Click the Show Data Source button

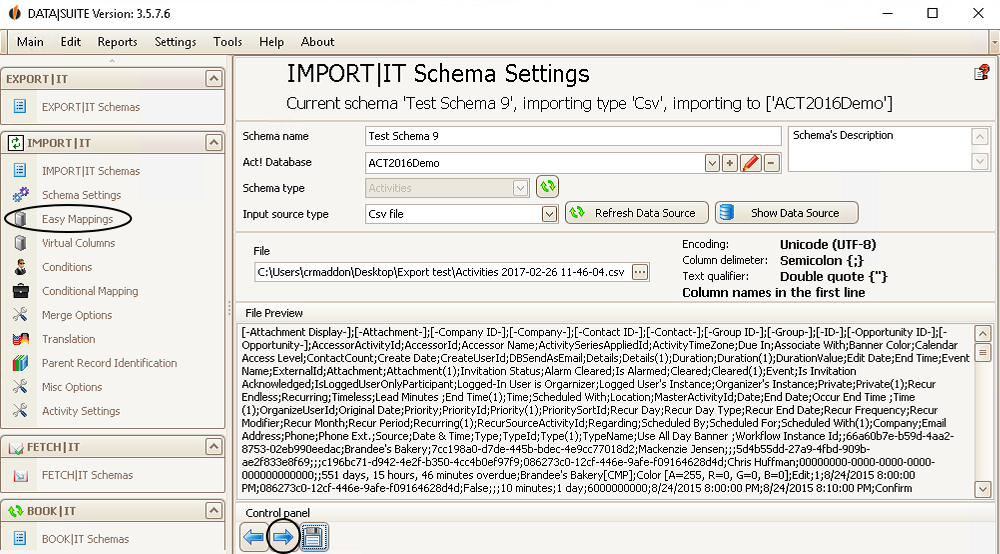(x=786, y=213)
